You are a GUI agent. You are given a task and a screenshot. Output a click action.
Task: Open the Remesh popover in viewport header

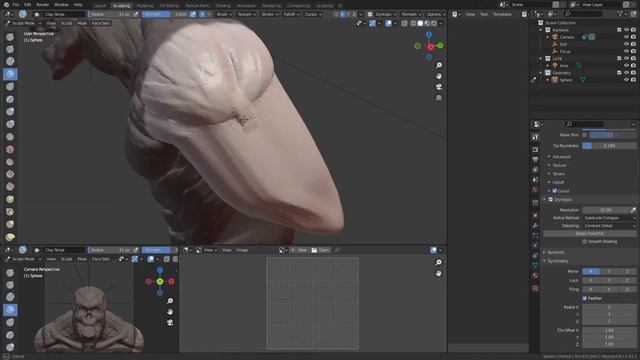tap(411, 14)
